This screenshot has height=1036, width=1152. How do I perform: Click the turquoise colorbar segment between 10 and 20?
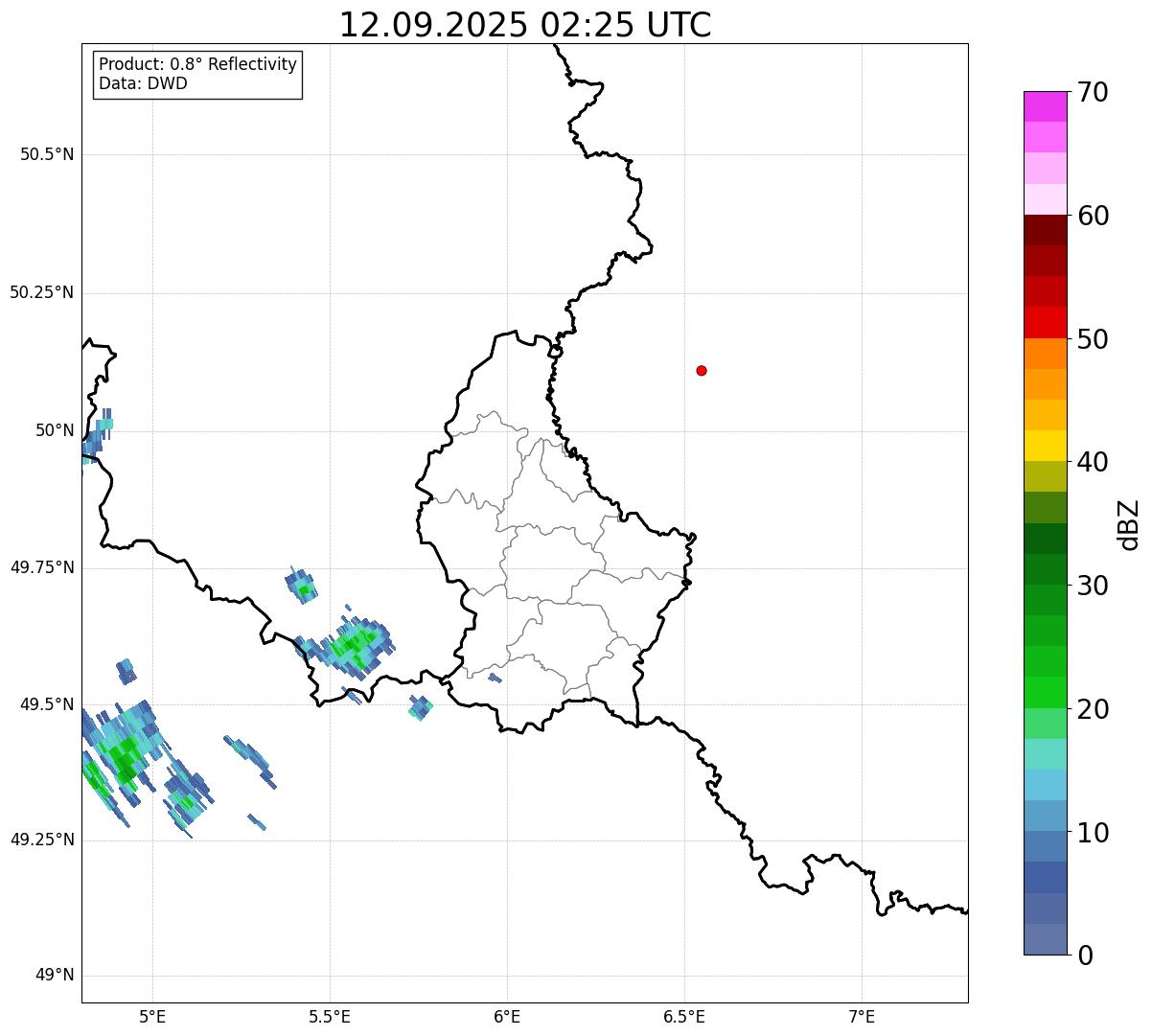[x=1045, y=754]
